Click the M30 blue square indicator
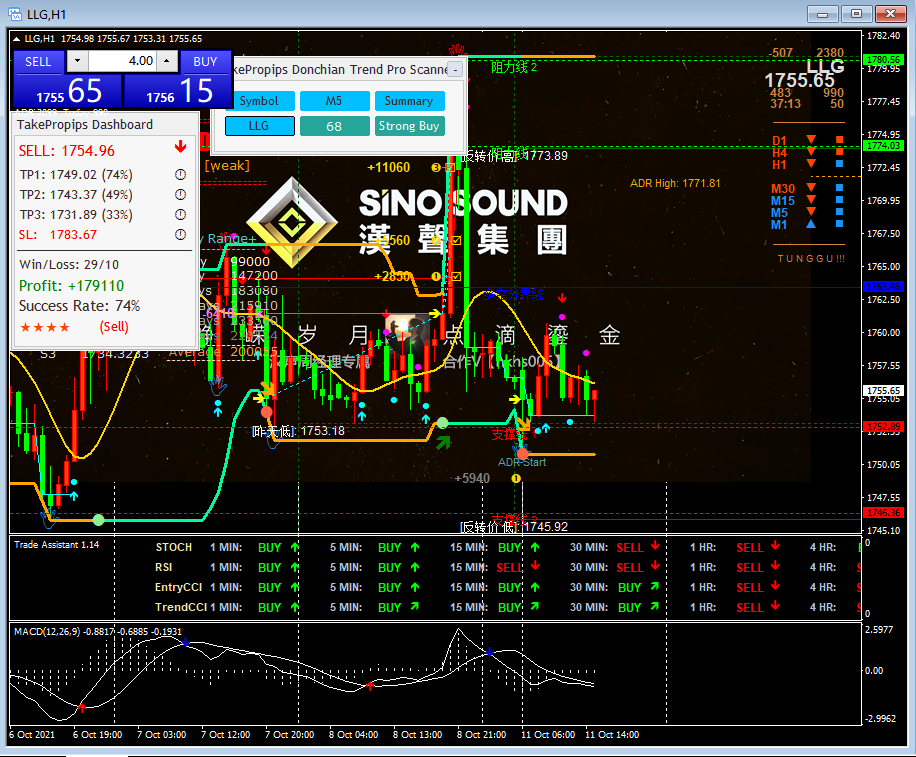Image resolution: width=916 pixels, height=757 pixels. (x=839, y=188)
